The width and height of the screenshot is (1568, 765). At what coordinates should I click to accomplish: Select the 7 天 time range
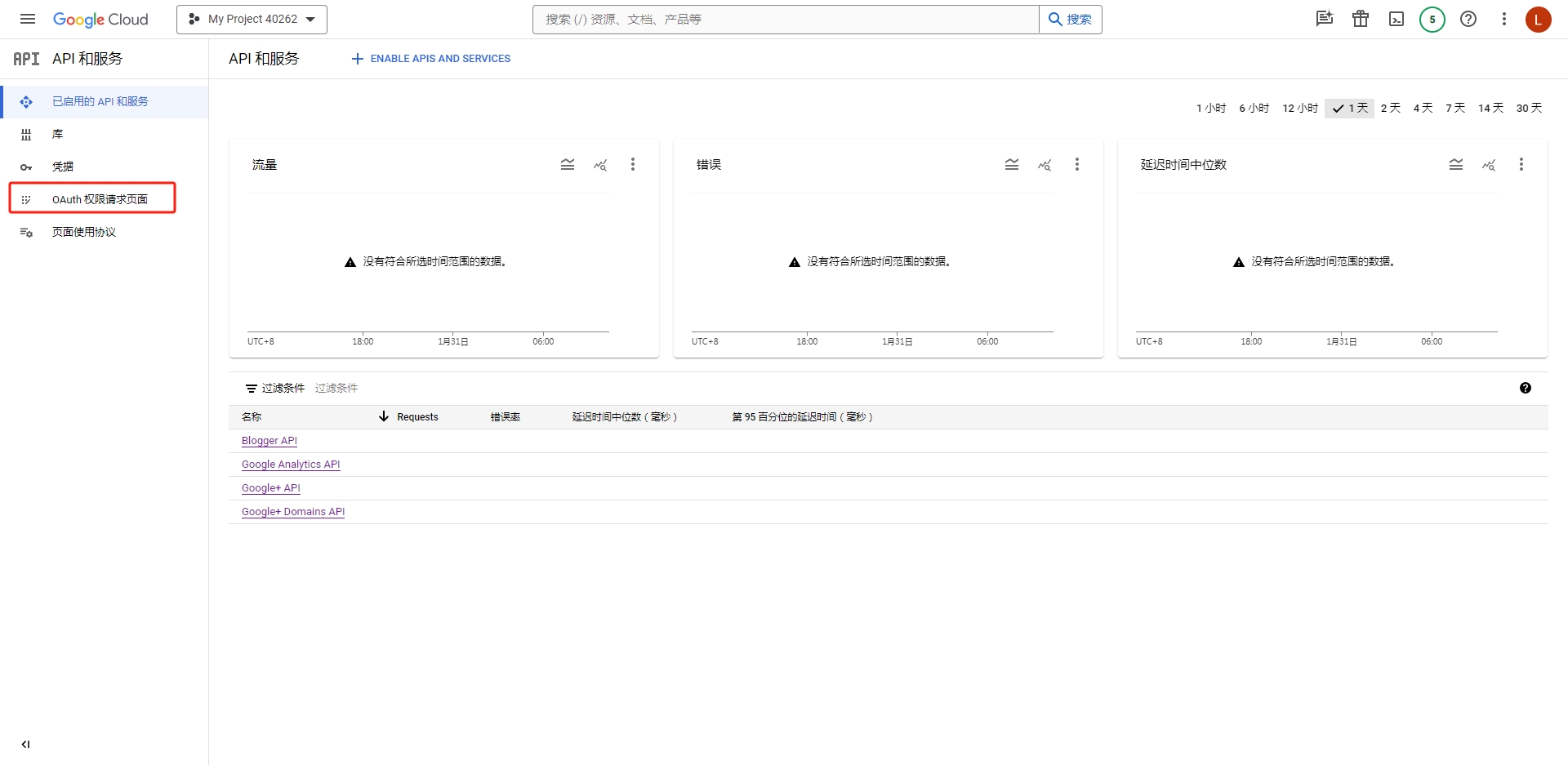click(1455, 108)
